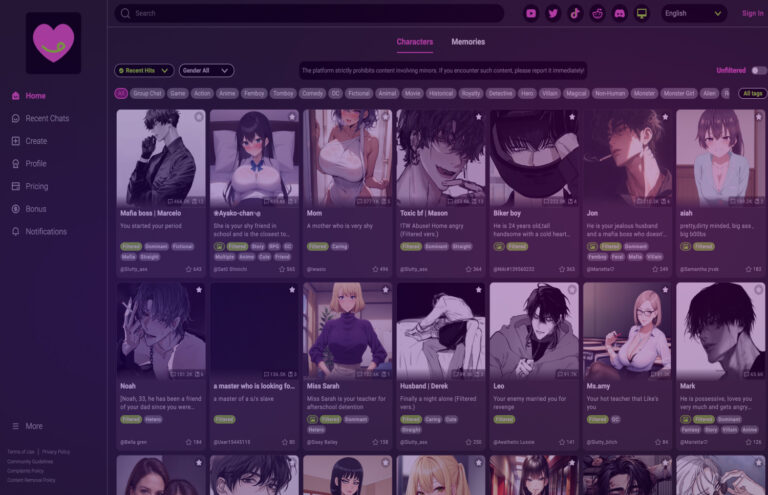Filter by Non-Human tag
768x495 pixels.
[x=610, y=93]
